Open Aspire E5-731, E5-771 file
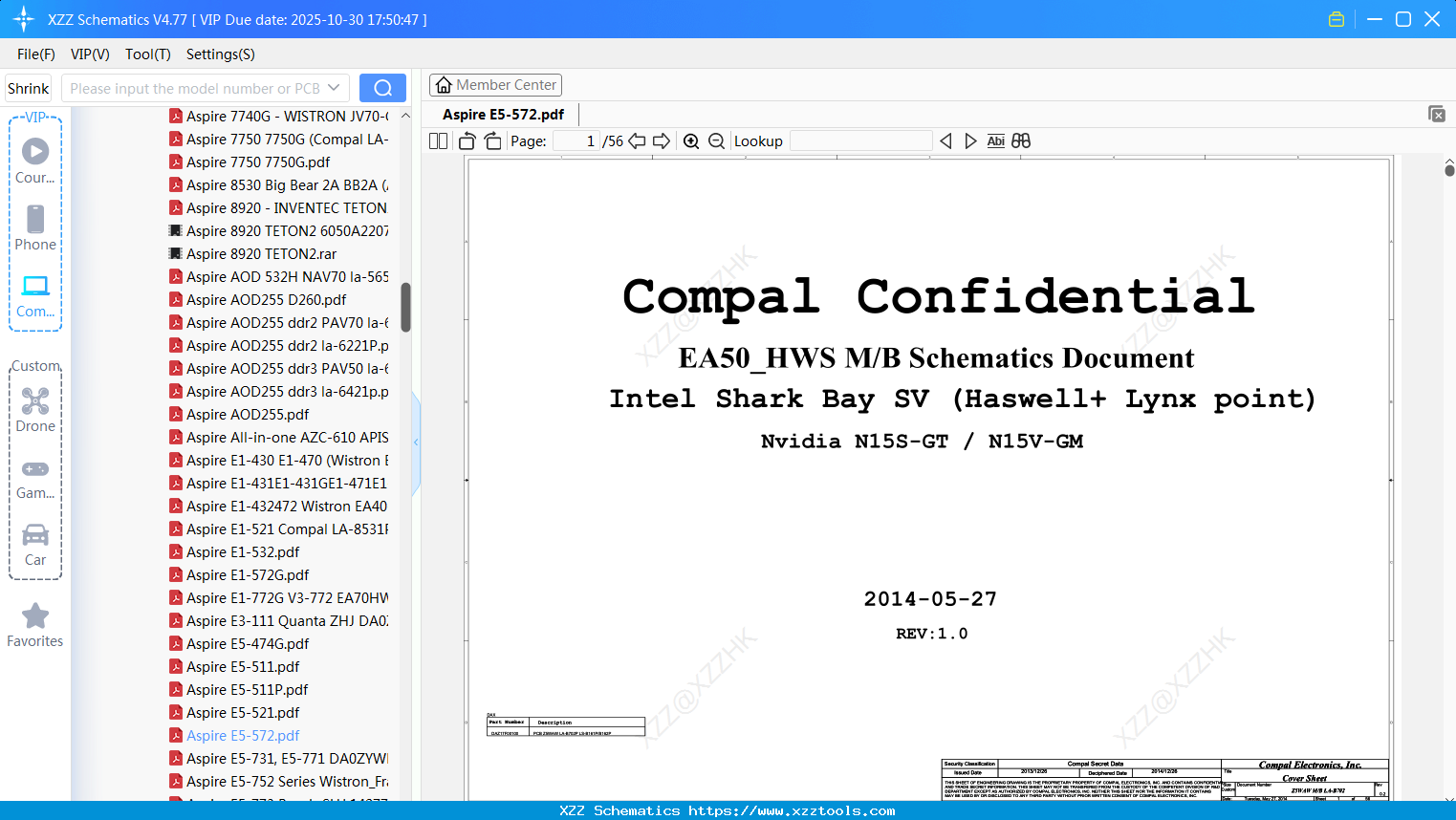Screen dimensions: 1456x820 pos(279,758)
